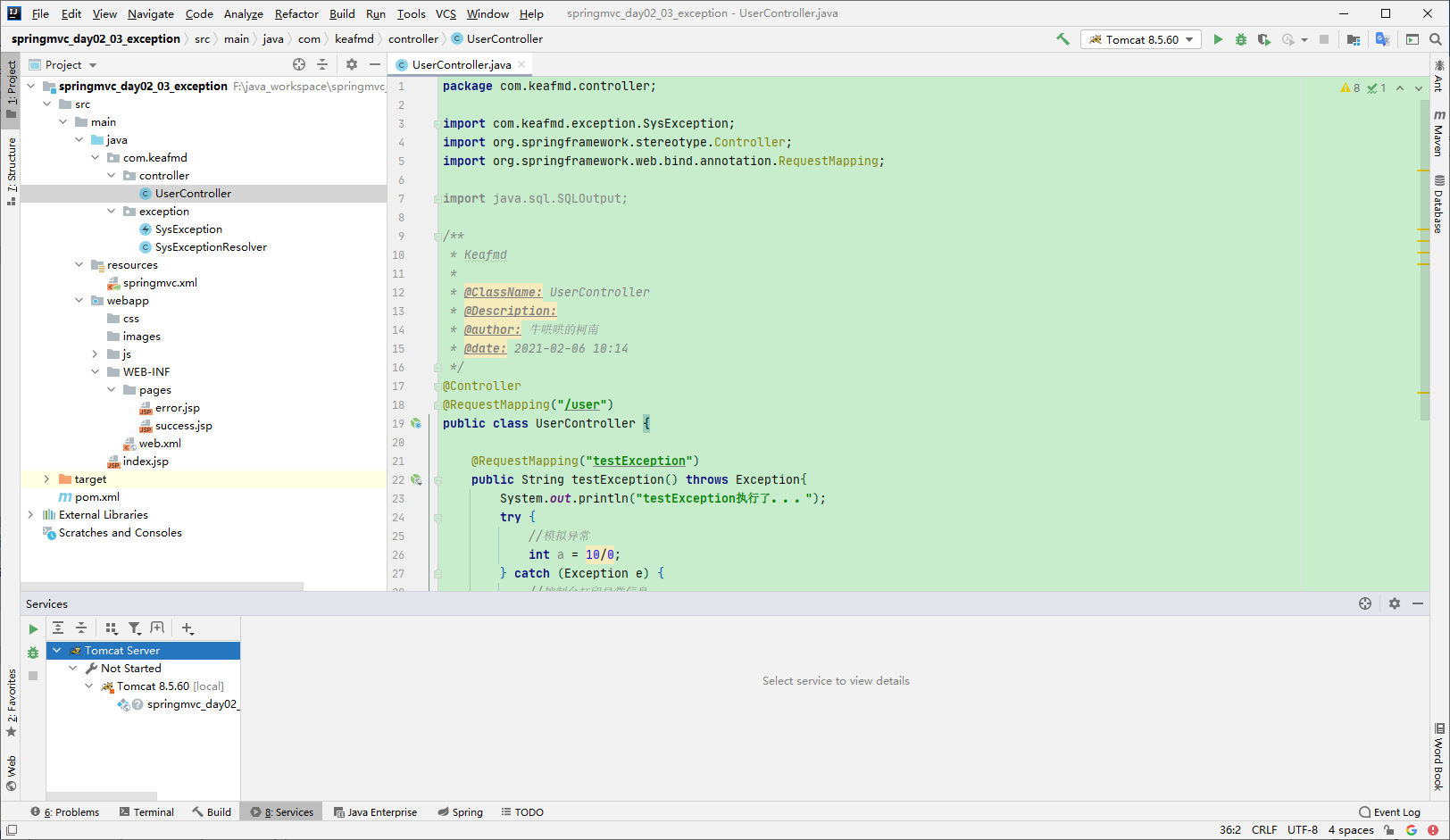The width and height of the screenshot is (1450, 840).
Task: Click Project panel horizontal scrollbar
Action: click(162, 586)
